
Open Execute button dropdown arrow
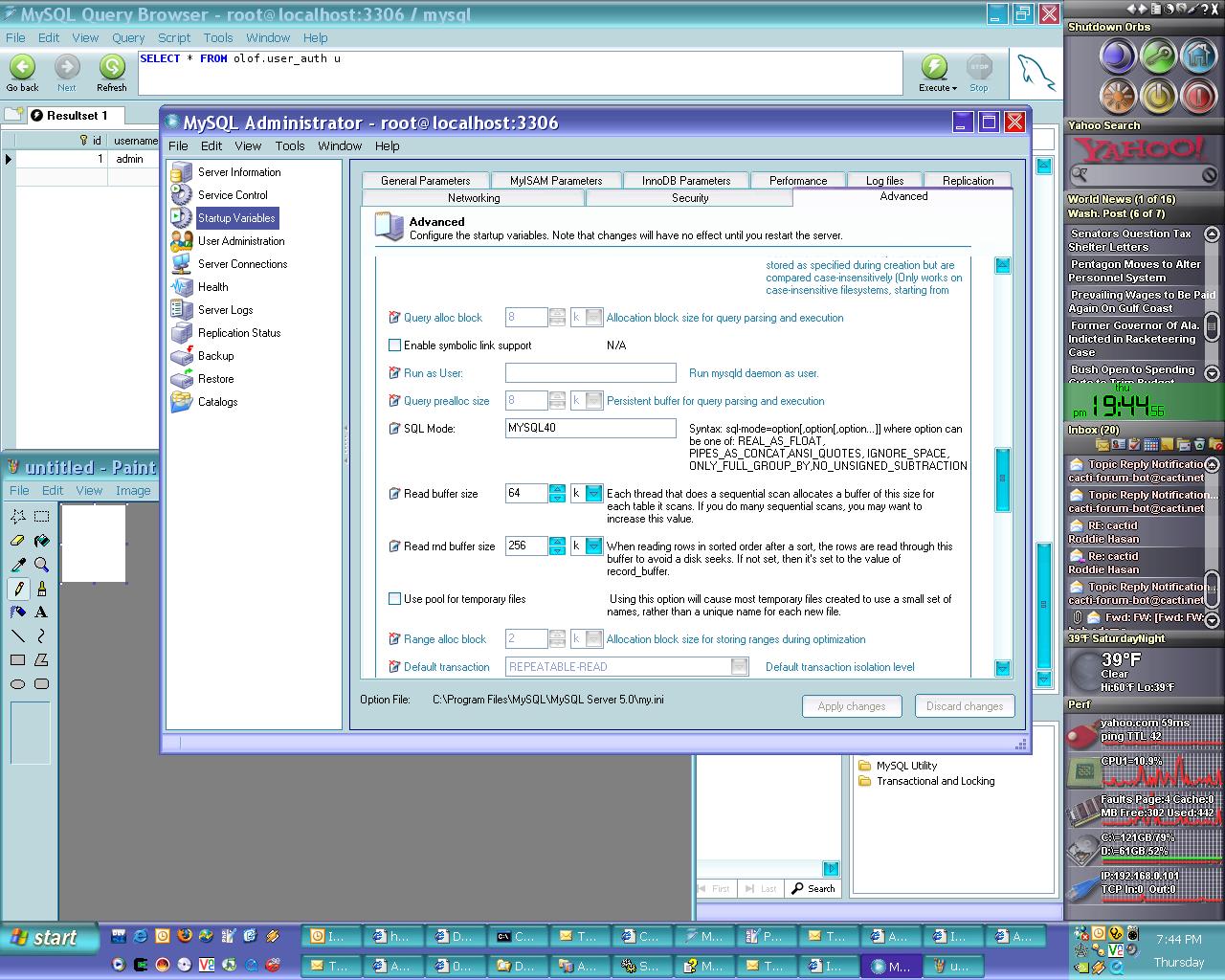coord(953,88)
